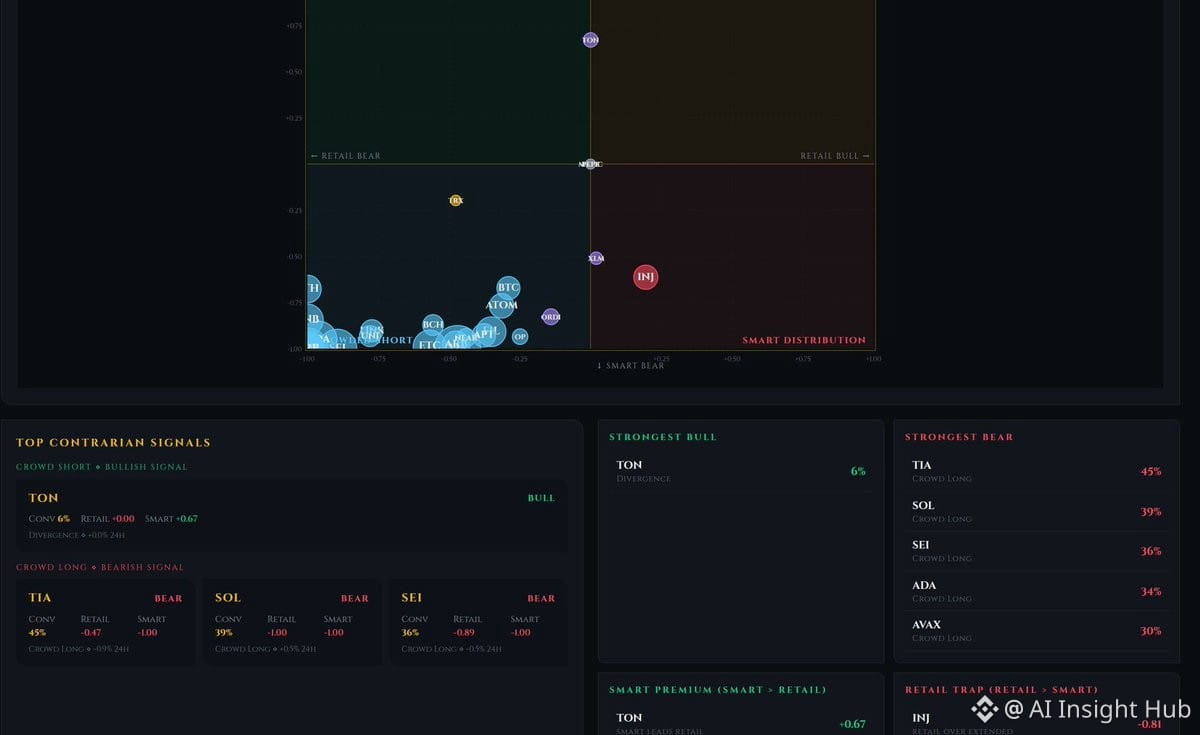
Task: Click Retail Trap (Retail > Smart) heading
Action: tap(1001, 690)
